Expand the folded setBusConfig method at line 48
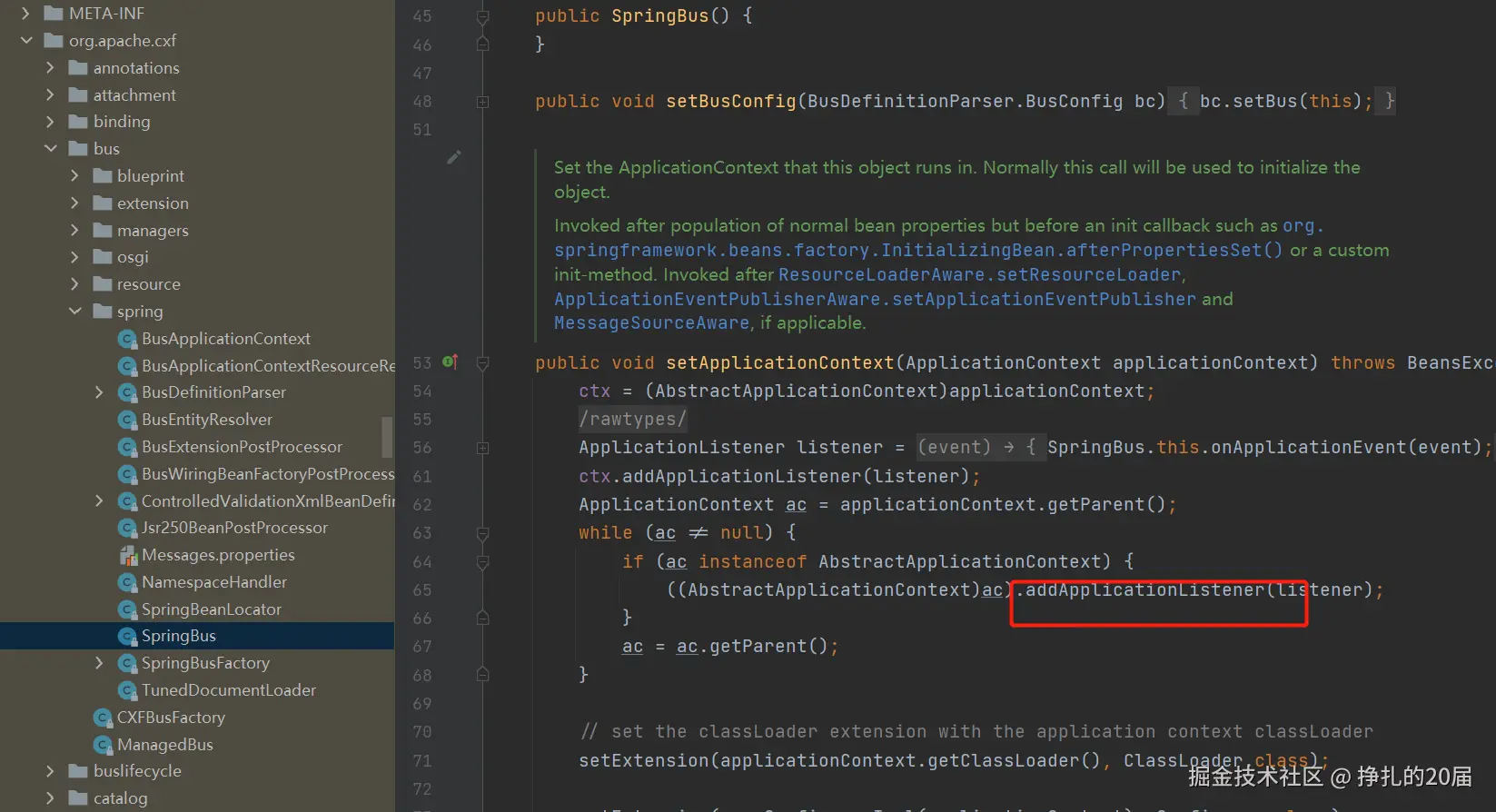The height and width of the screenshot is (812, 1496). 483,102
